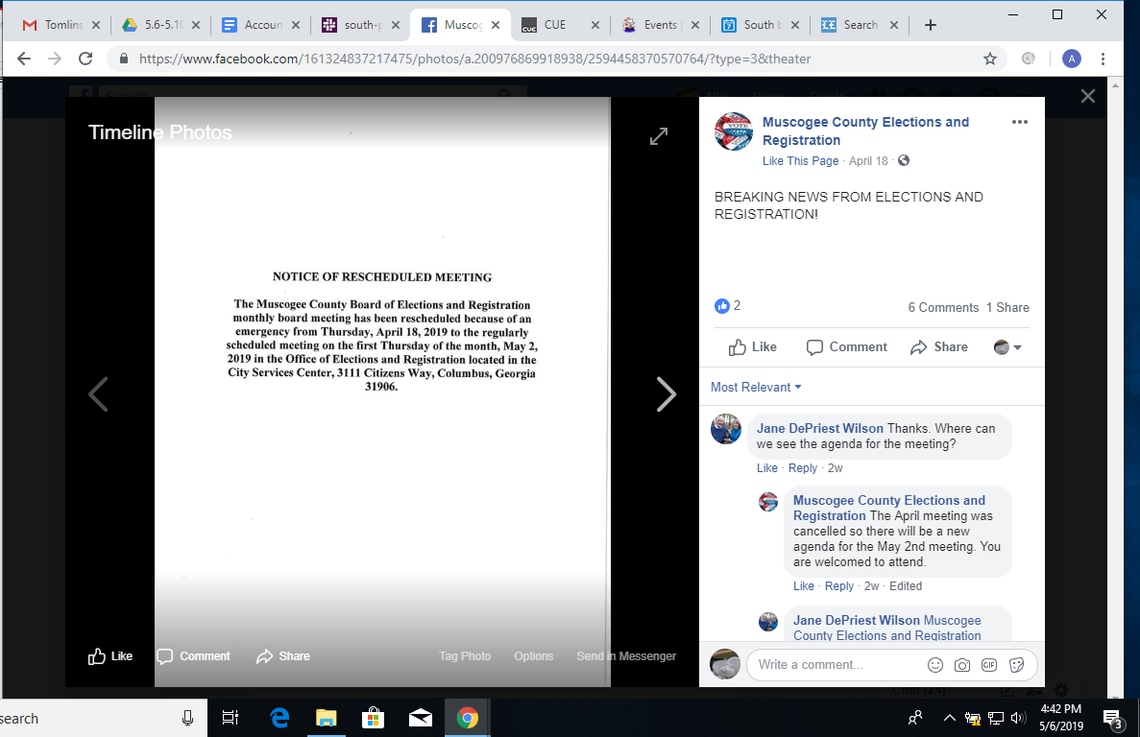
Task: Open the sticker picker in the comment box
Action: pos(1016,664)
